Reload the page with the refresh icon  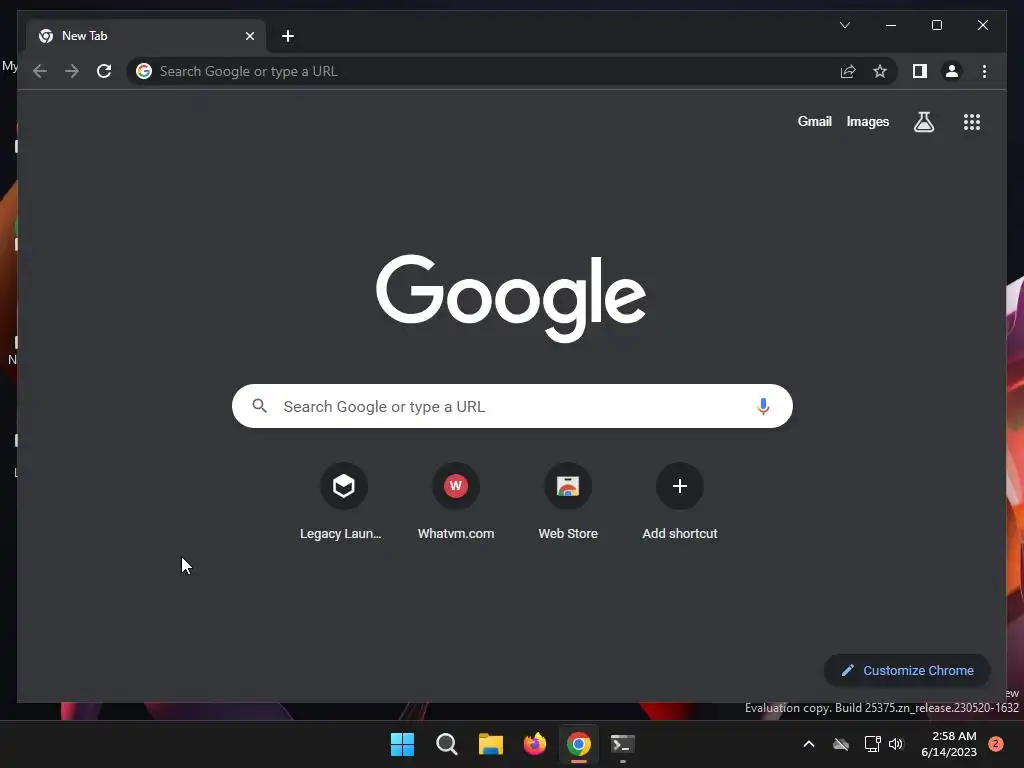click(104, 71)
